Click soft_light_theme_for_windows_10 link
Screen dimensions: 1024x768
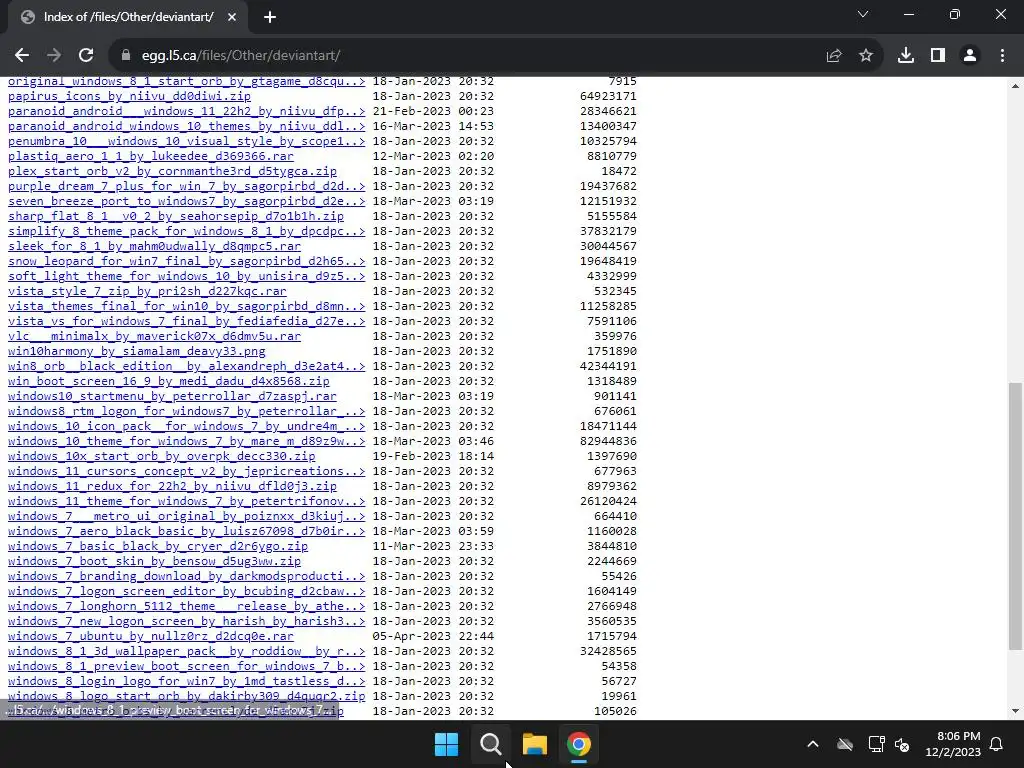tap(186, 276)
